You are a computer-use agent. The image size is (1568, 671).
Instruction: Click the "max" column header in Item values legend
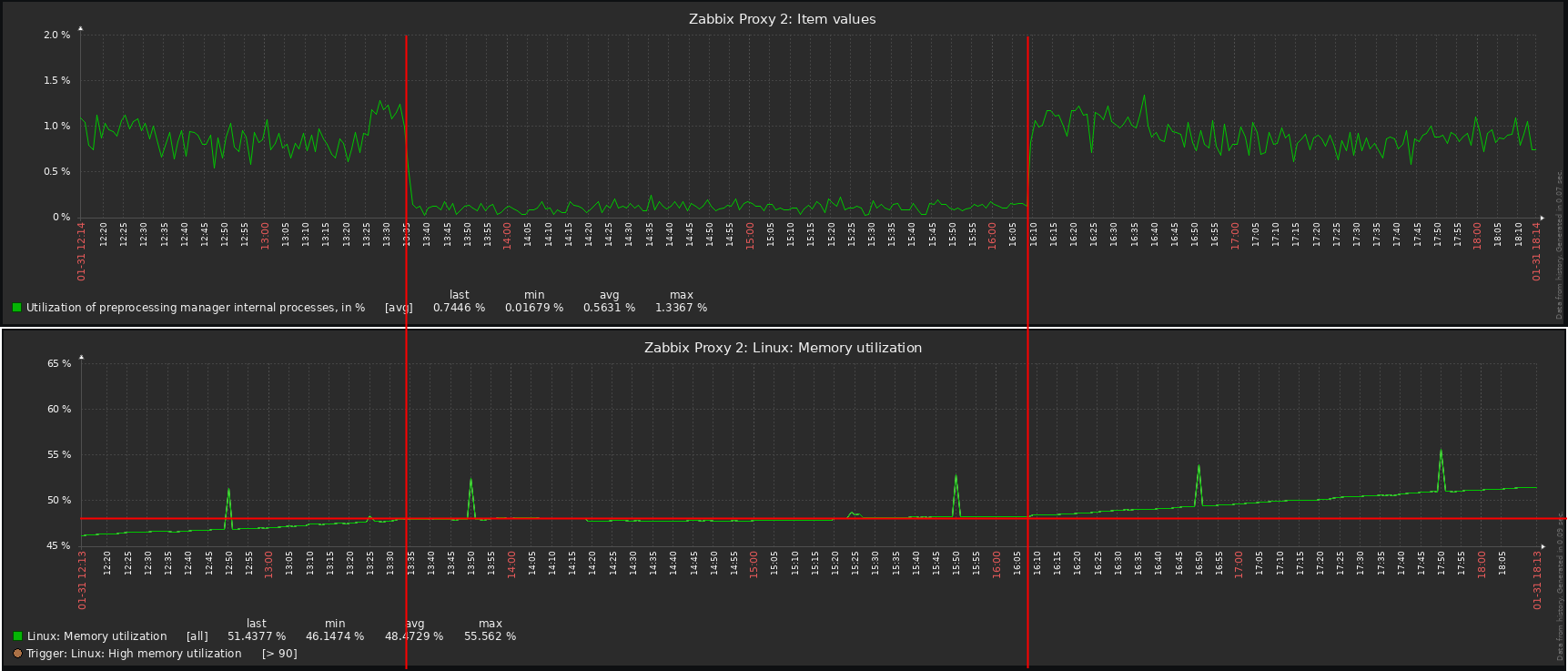click(x=682, y=295)
